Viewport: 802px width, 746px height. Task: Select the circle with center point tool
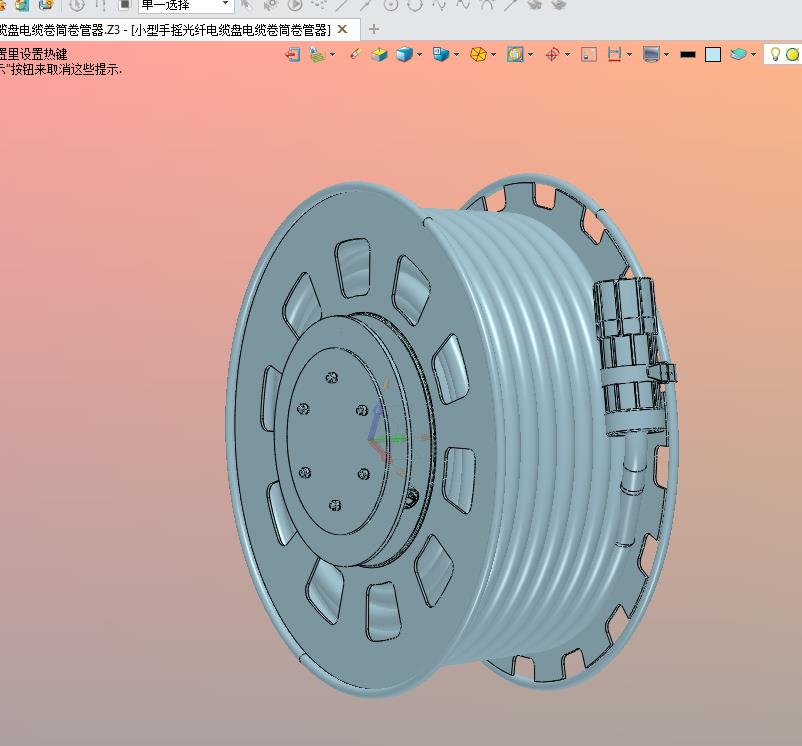(391, 5)
